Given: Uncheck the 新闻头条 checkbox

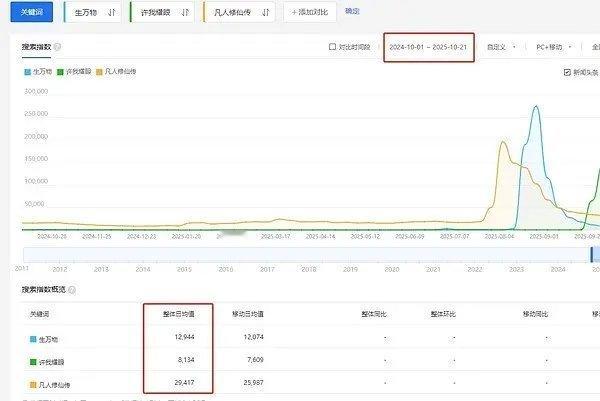Looking at the screenshot, I should (x=567, y=72).
